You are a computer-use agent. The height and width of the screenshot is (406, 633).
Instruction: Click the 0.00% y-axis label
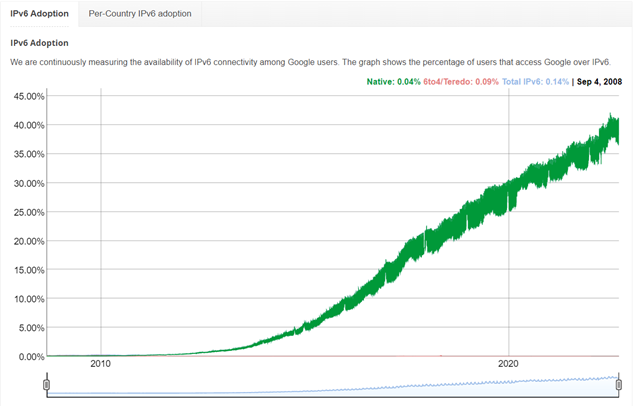pos(31,357)
